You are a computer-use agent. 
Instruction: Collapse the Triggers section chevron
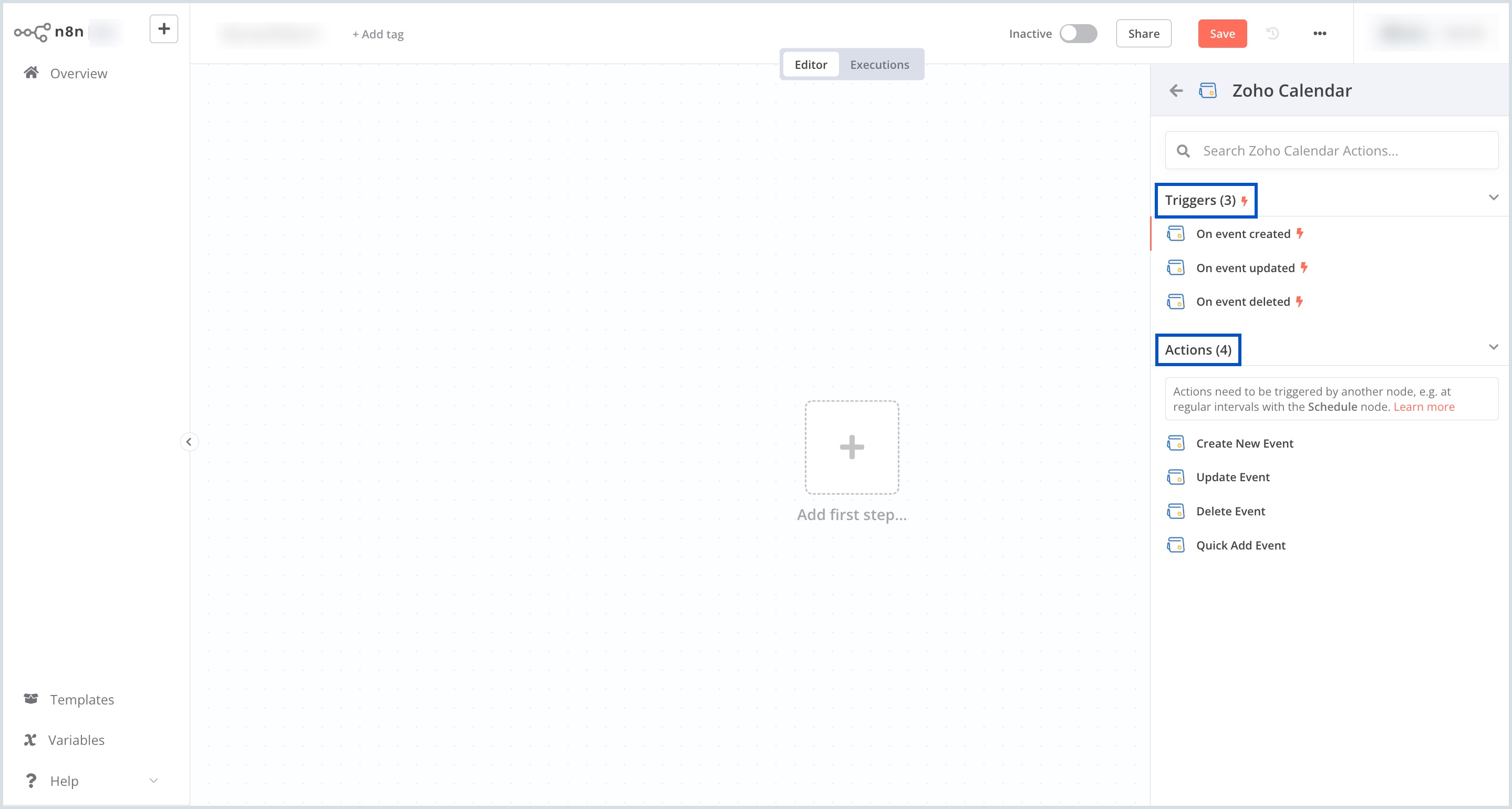coord(1493,198)
